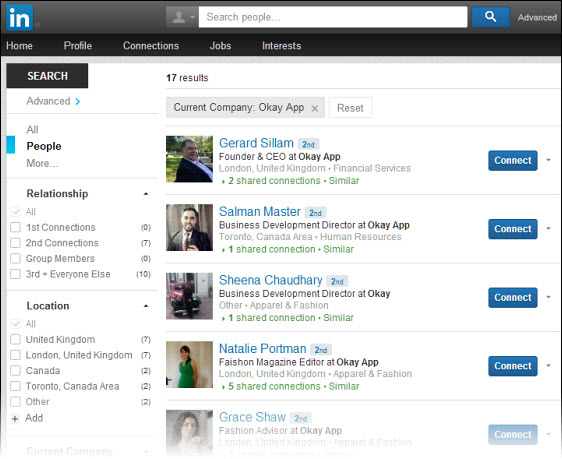Image resolution: width=562 pixels, height=459 pixels.
Task: Check the 2nd Connections filter
Action: pos(15,243)
